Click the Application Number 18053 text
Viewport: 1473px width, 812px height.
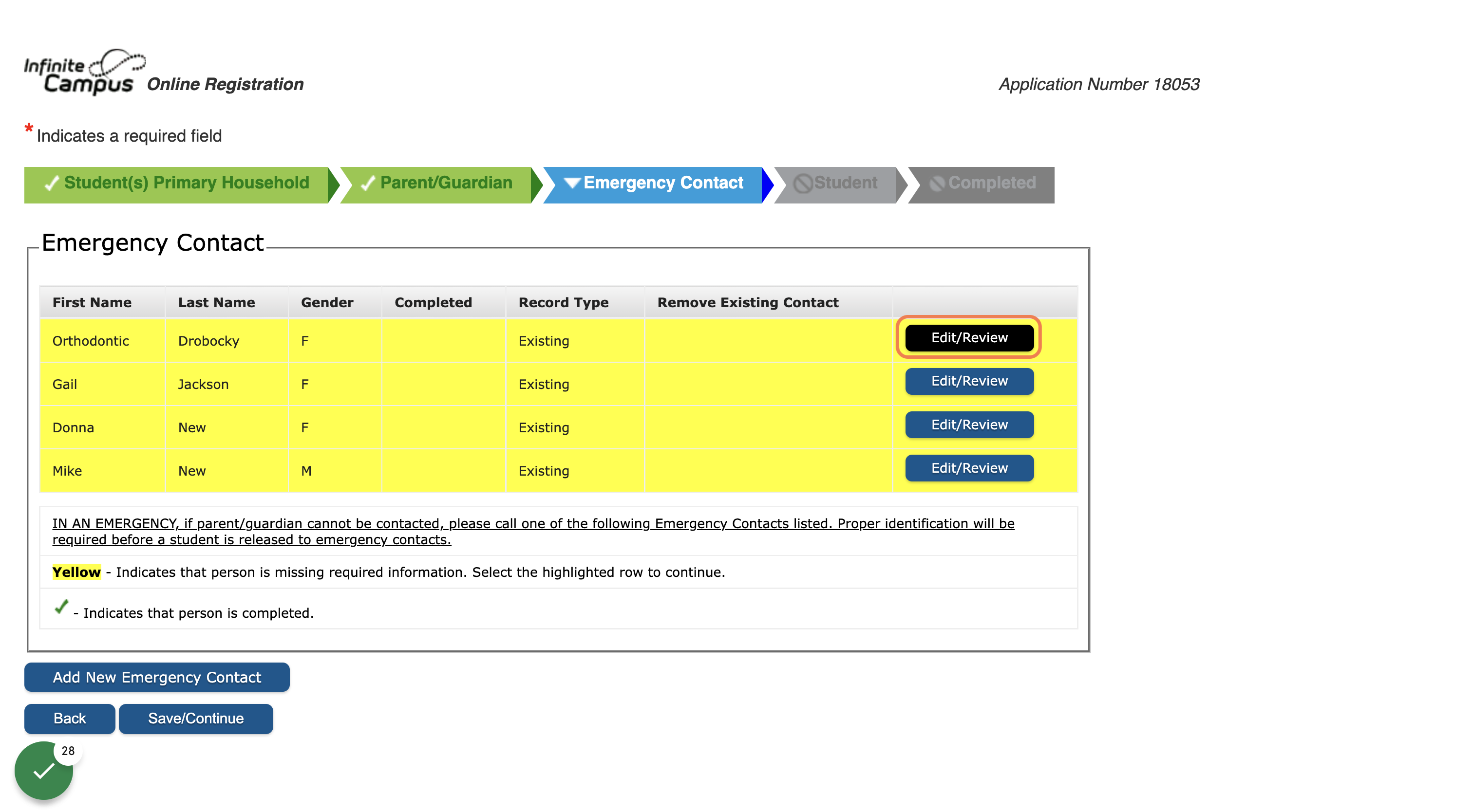pos(1098,84)
